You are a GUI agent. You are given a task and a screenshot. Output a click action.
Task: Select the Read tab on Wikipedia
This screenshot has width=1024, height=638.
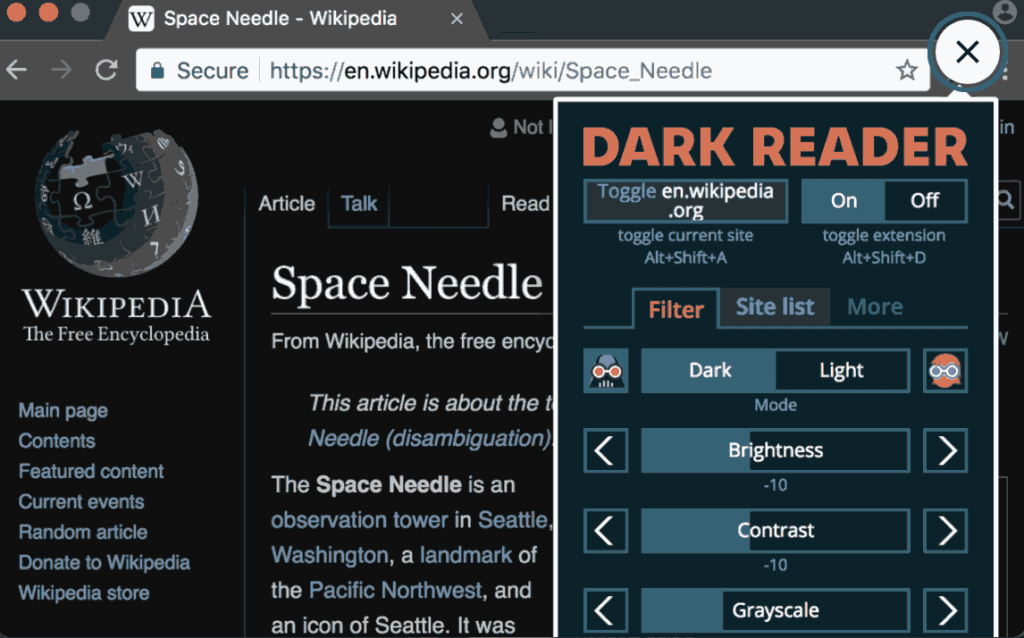click(x=525, y=204)
